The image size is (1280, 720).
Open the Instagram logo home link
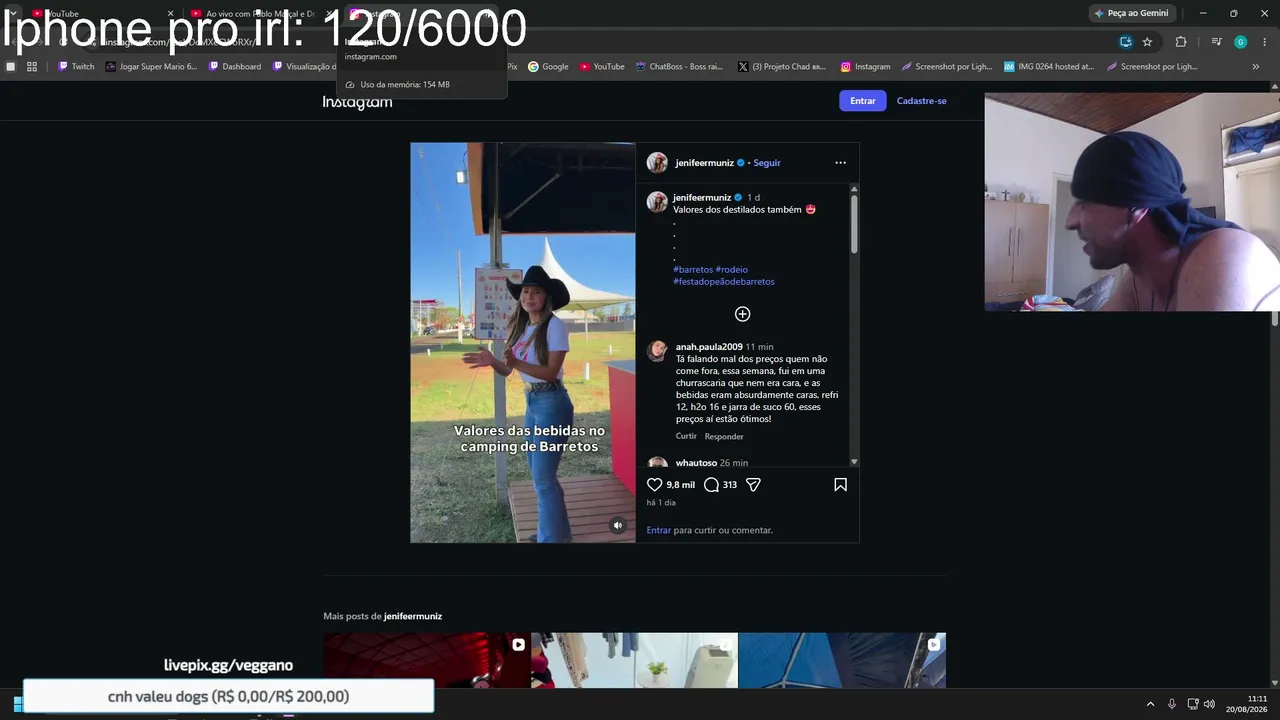[x=357, y=102]
